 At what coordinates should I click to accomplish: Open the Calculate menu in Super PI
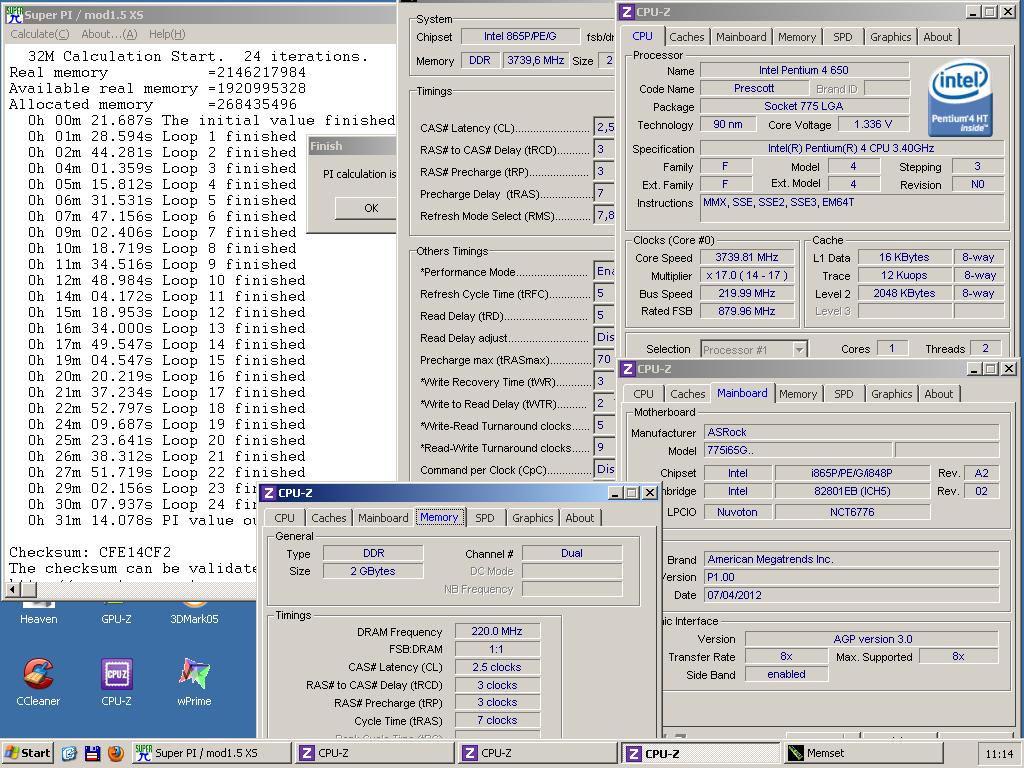tap(39, 34)
